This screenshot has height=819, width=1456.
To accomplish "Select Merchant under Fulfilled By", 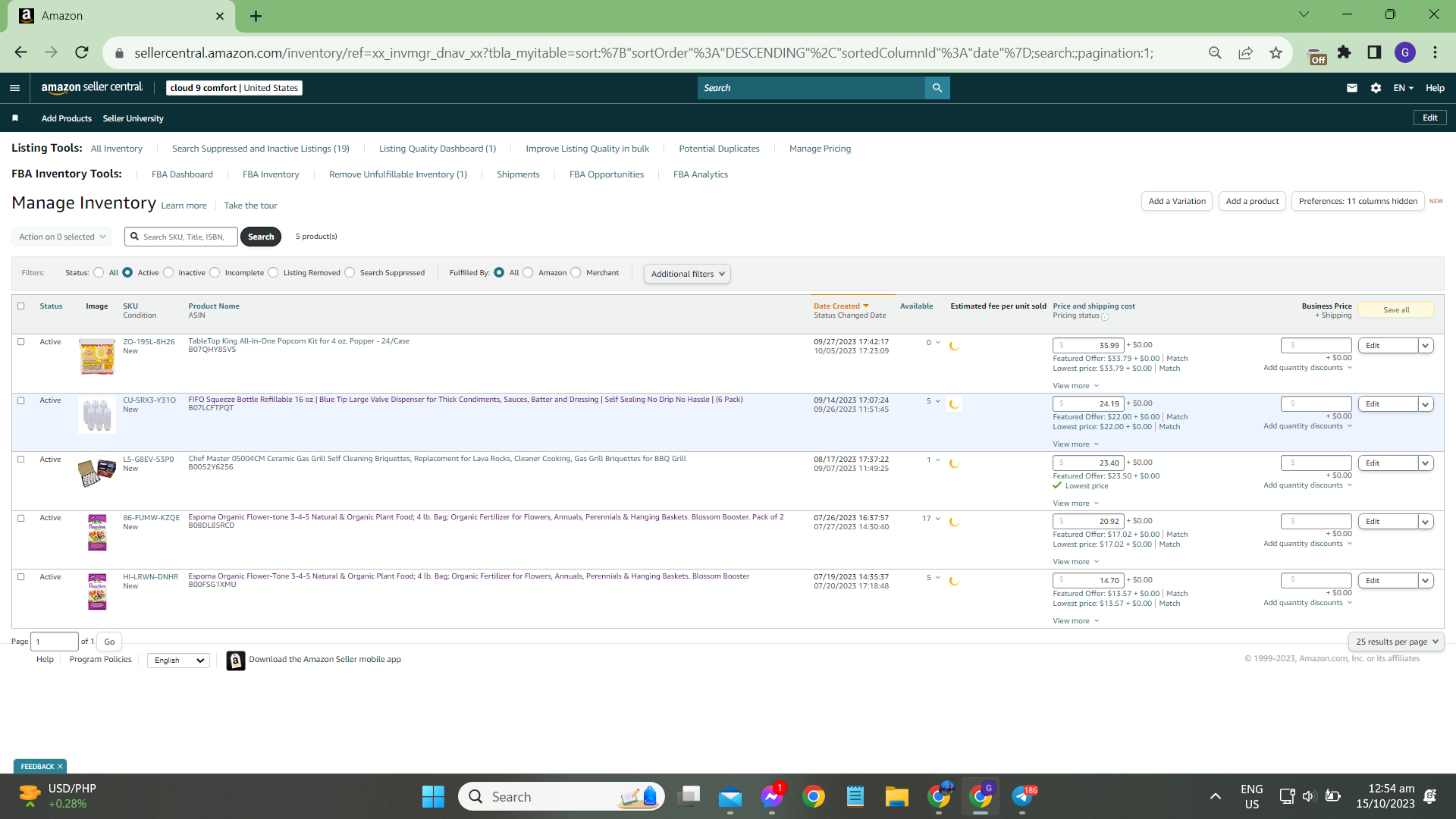I will click(x=576, y=273).
